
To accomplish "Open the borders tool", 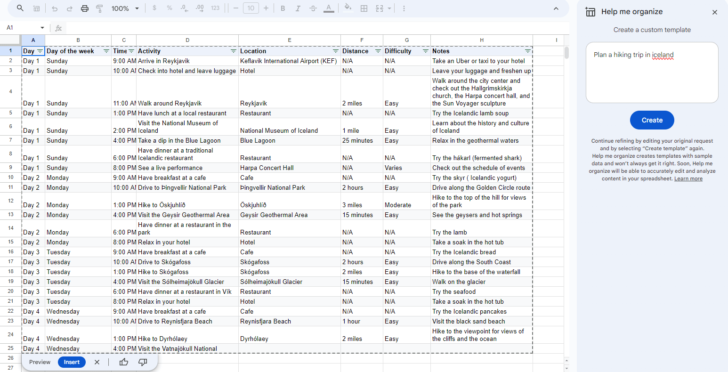I will [364, 8].
